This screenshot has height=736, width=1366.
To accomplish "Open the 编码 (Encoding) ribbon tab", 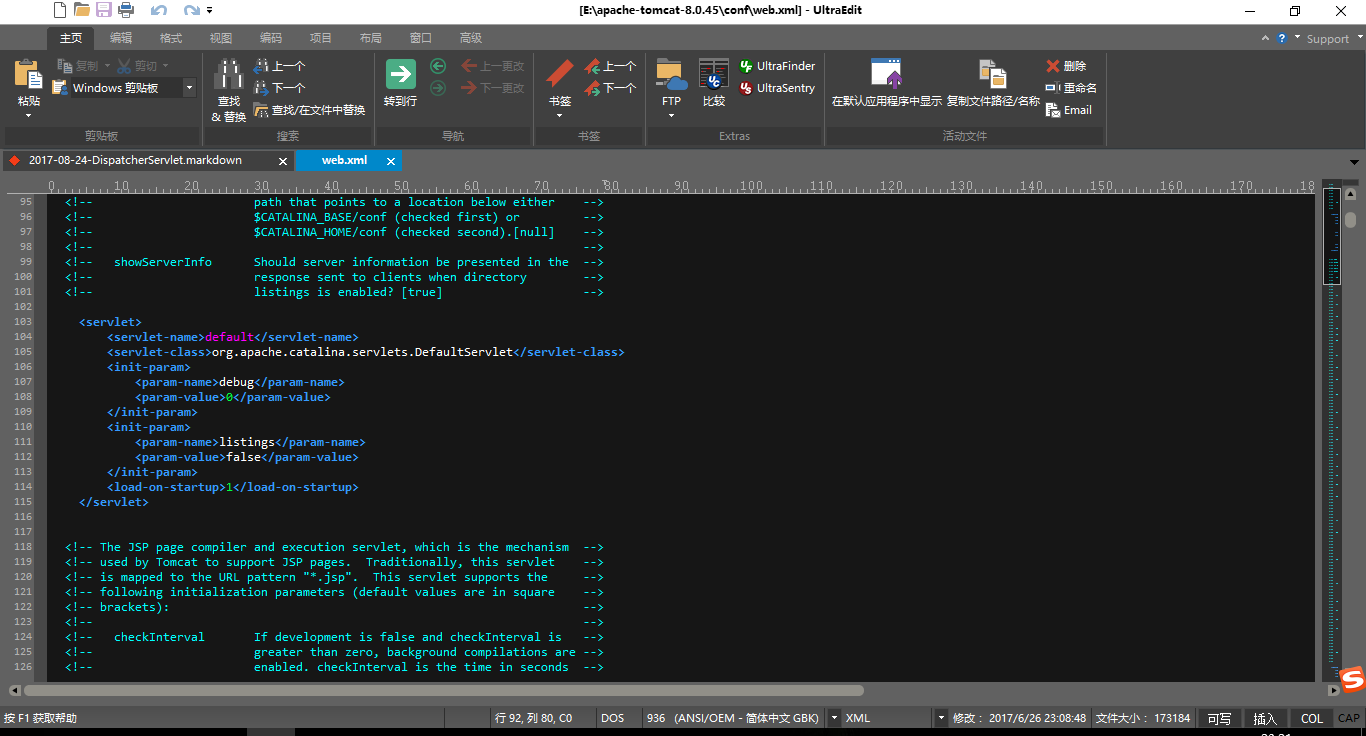I will pyautogui.click(x=270, y=38).
